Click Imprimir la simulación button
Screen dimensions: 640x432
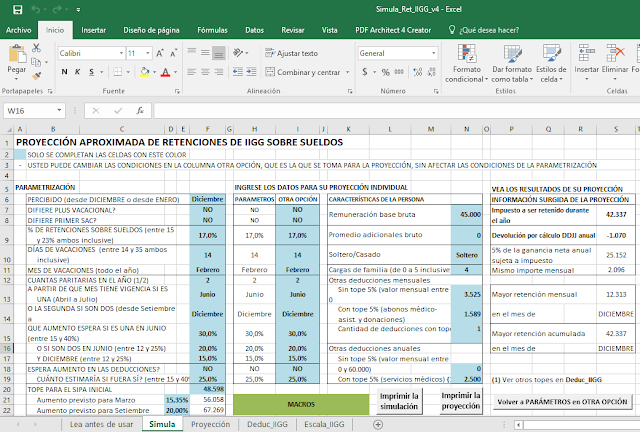click(400, 402)
